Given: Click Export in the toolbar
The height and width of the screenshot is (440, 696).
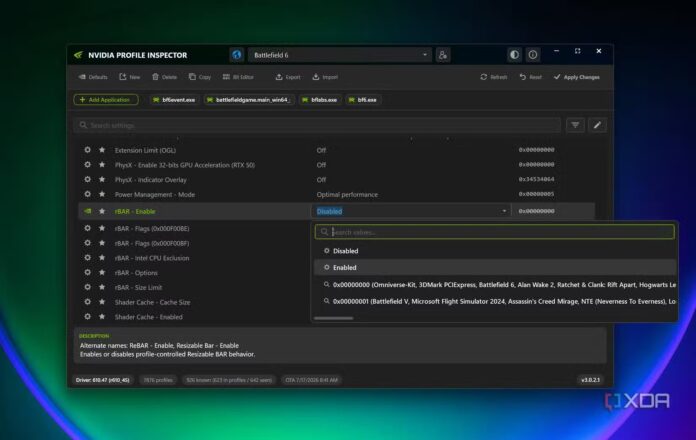Looking at the screenshot, I should (x=288, y=77).
